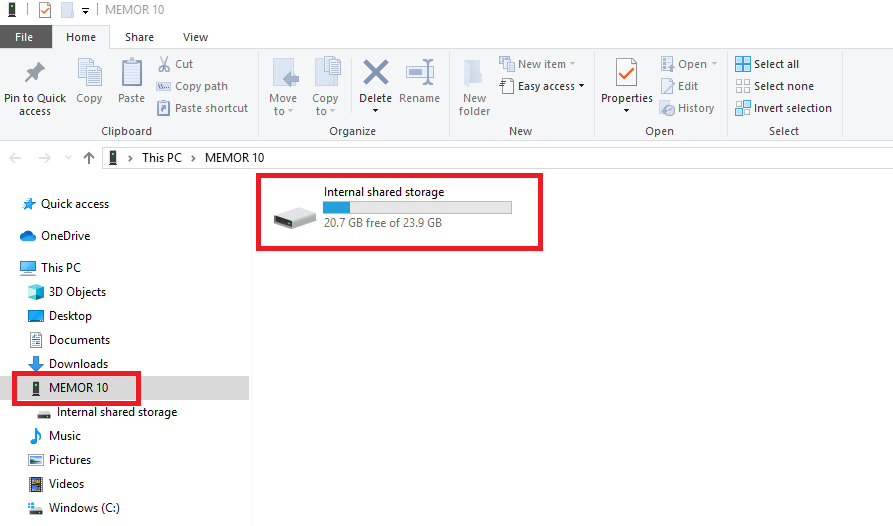Open Customize Quick Access Toolbar dropdown
Screen dimensions: 893x526
[x=85, y=11]
